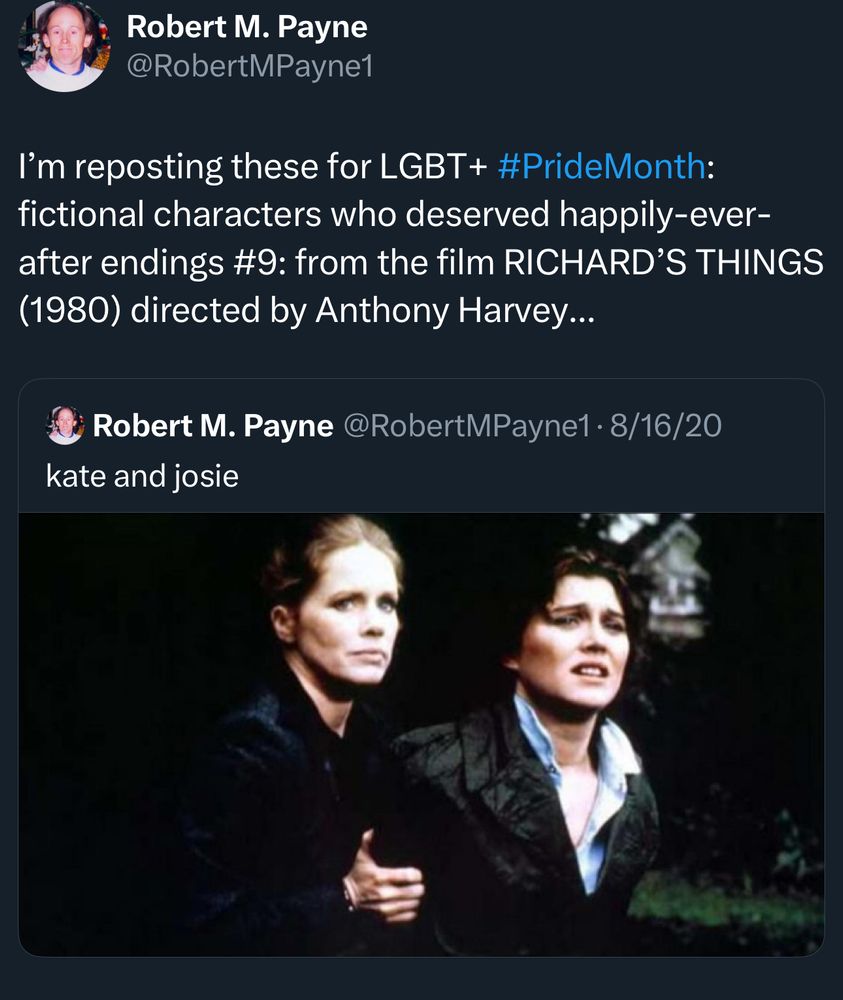Click the @RobertMPayne1 handle below the top name

250,66
